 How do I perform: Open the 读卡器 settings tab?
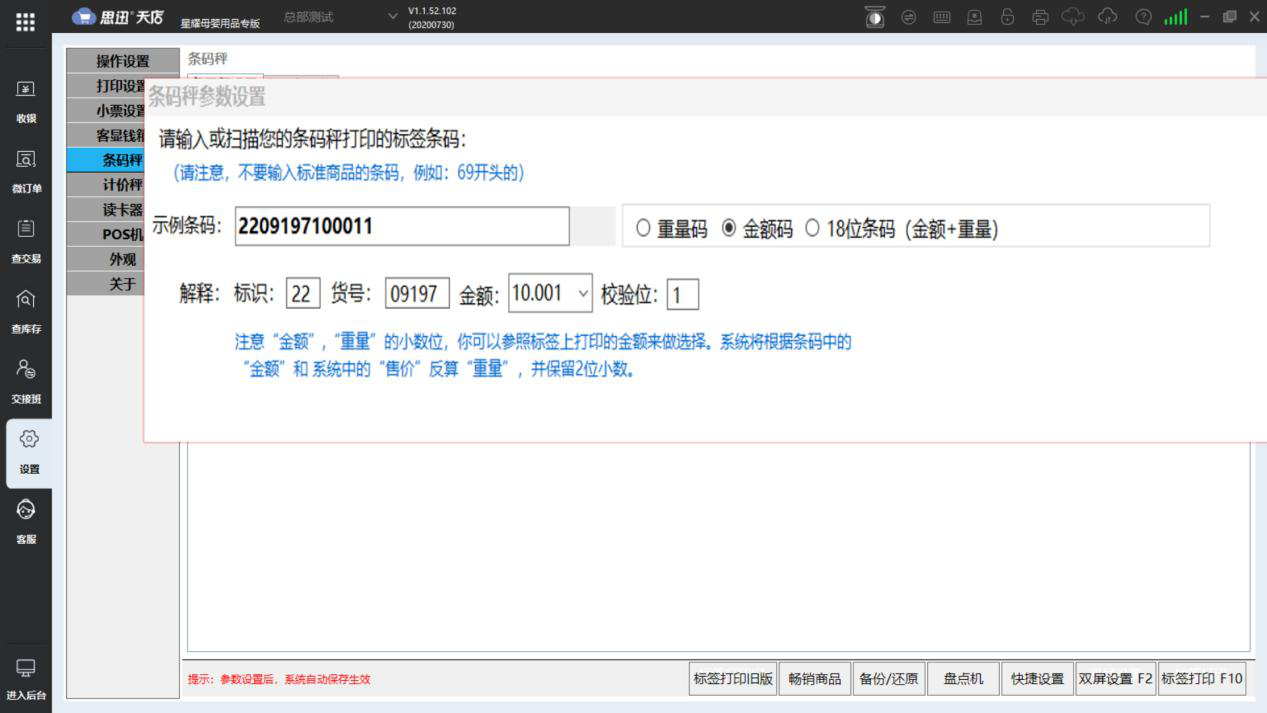pyautogui.click(x=120, y=209)
